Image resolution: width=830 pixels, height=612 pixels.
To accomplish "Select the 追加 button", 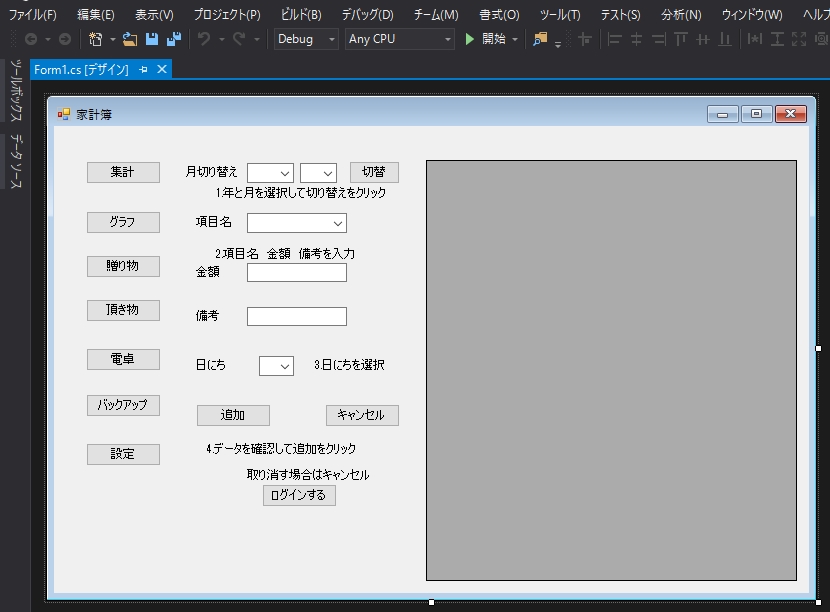I will [233, 416].
